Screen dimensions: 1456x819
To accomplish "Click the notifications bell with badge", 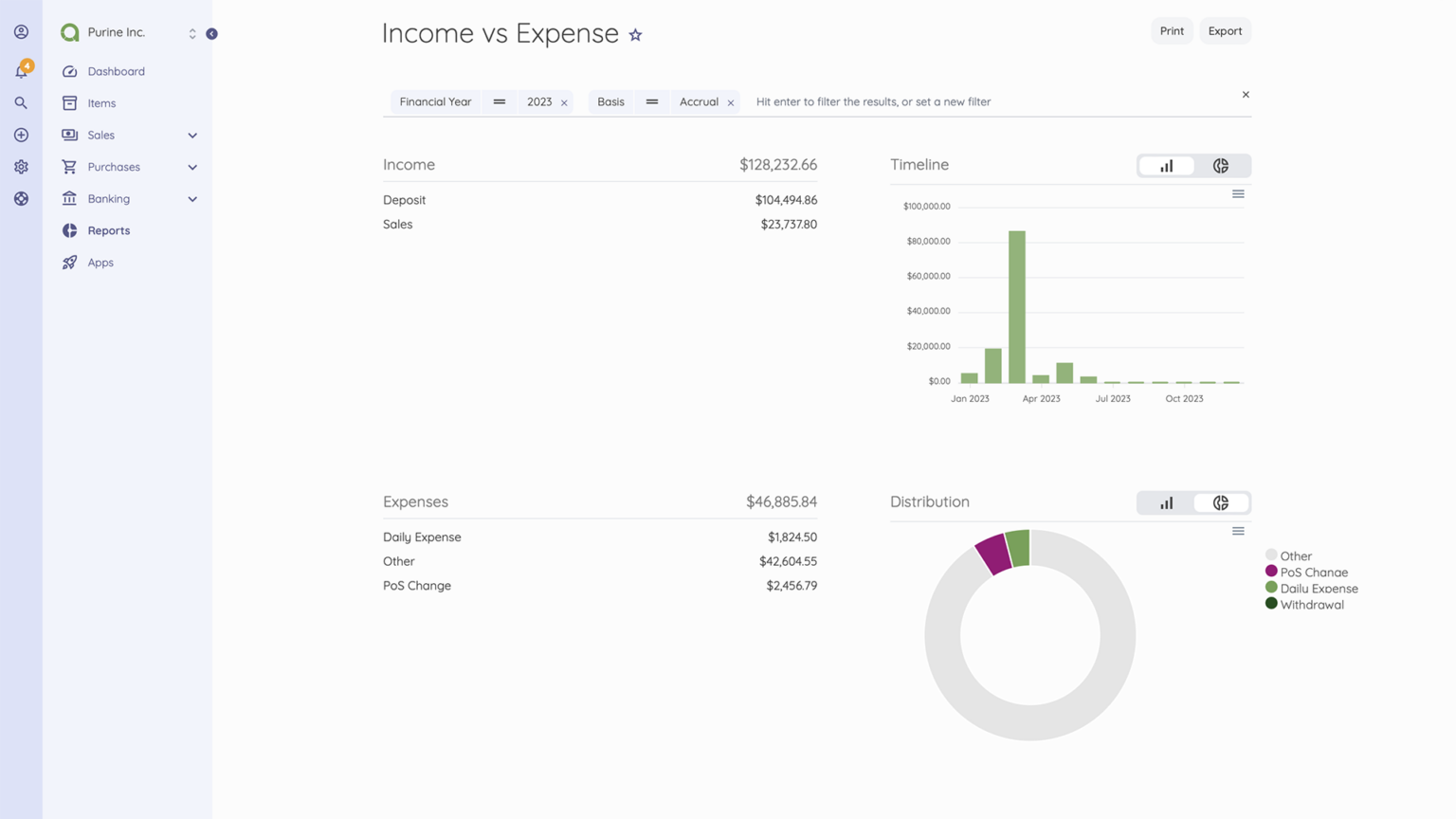I will click(21, 71).
